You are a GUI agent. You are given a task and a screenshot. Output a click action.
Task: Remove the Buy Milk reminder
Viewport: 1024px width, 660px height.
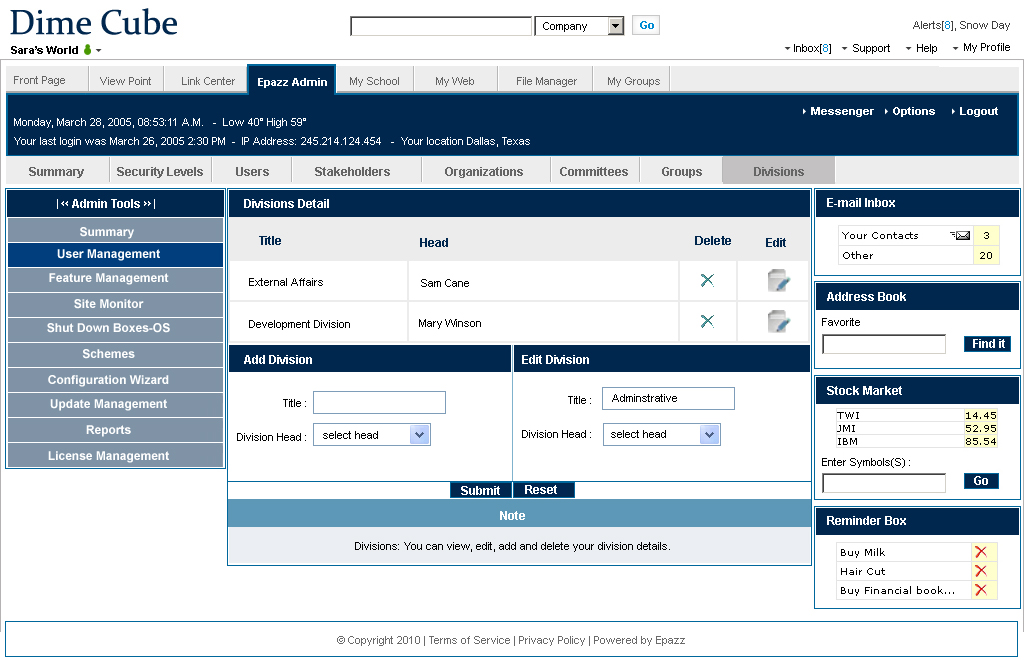[x=981, y=552]
